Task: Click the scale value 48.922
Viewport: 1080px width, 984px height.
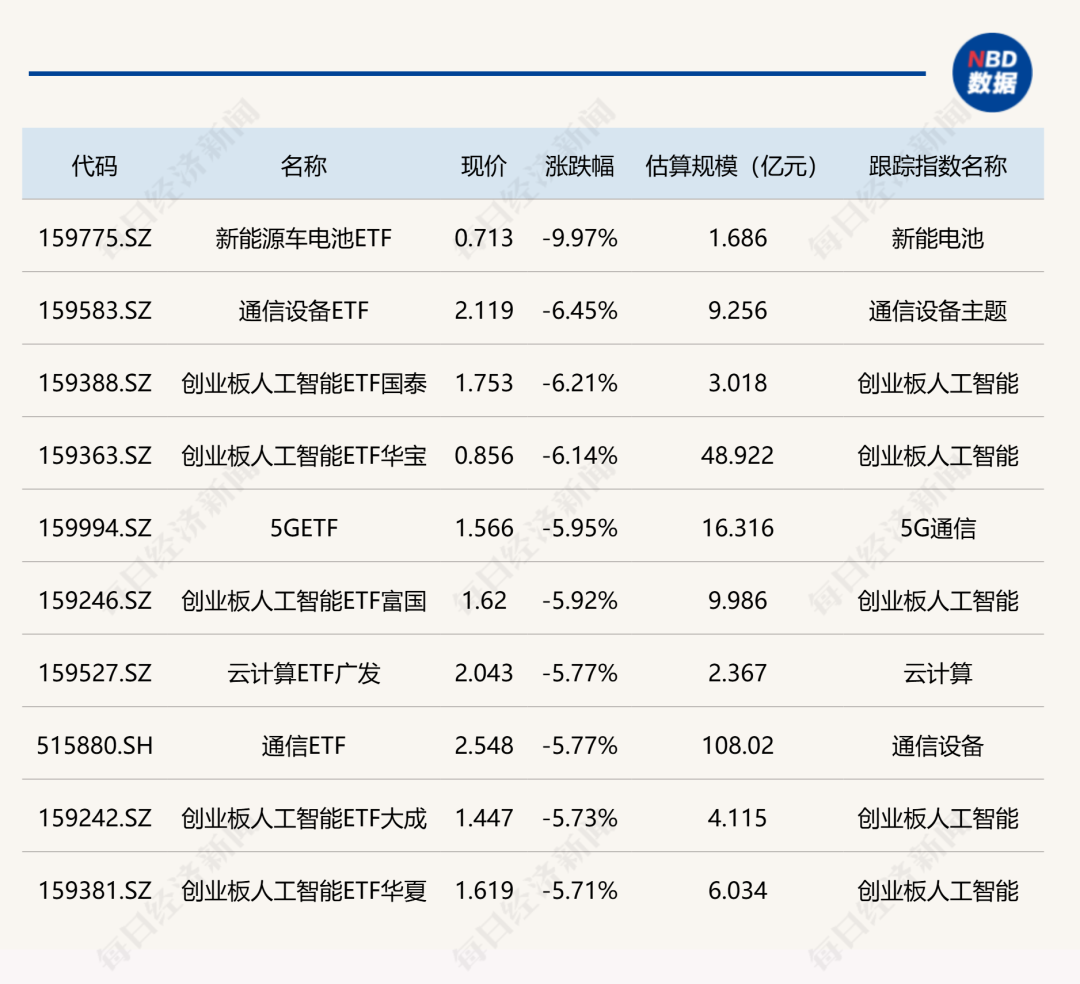Action: click(x=738, y=456)
